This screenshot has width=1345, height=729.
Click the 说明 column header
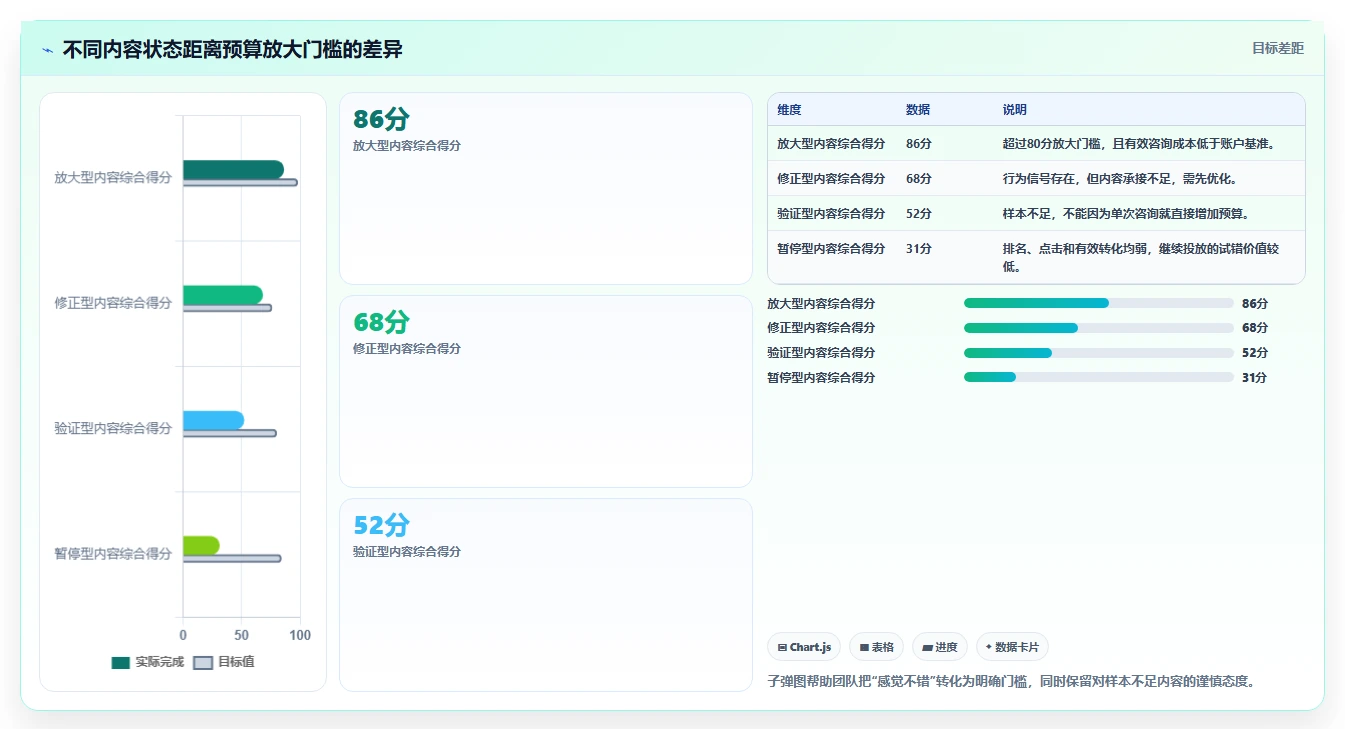coord(1015,110)
